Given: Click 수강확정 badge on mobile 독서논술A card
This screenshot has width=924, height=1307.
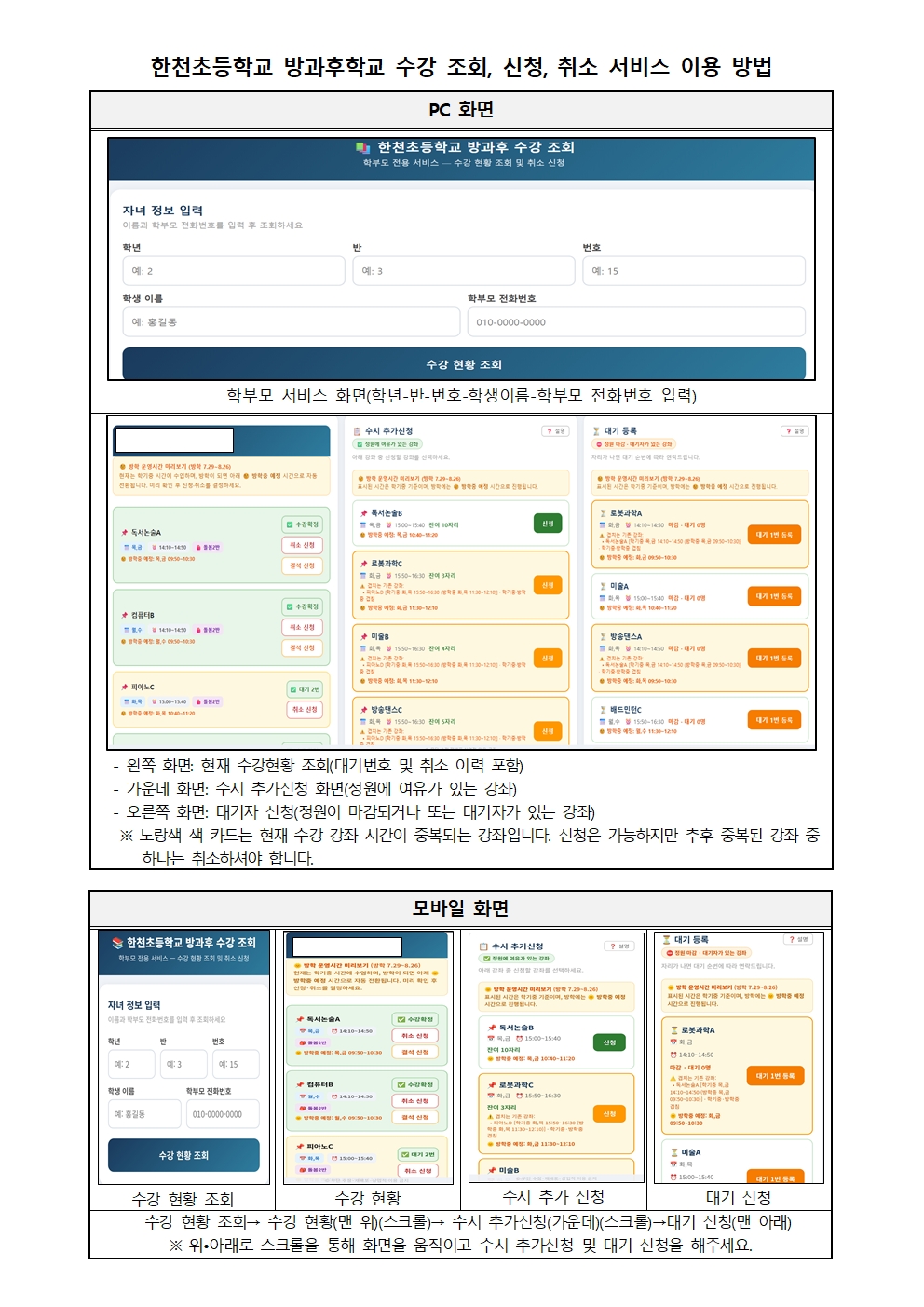Looking at the screenshot, I should tap(415, 1019).
